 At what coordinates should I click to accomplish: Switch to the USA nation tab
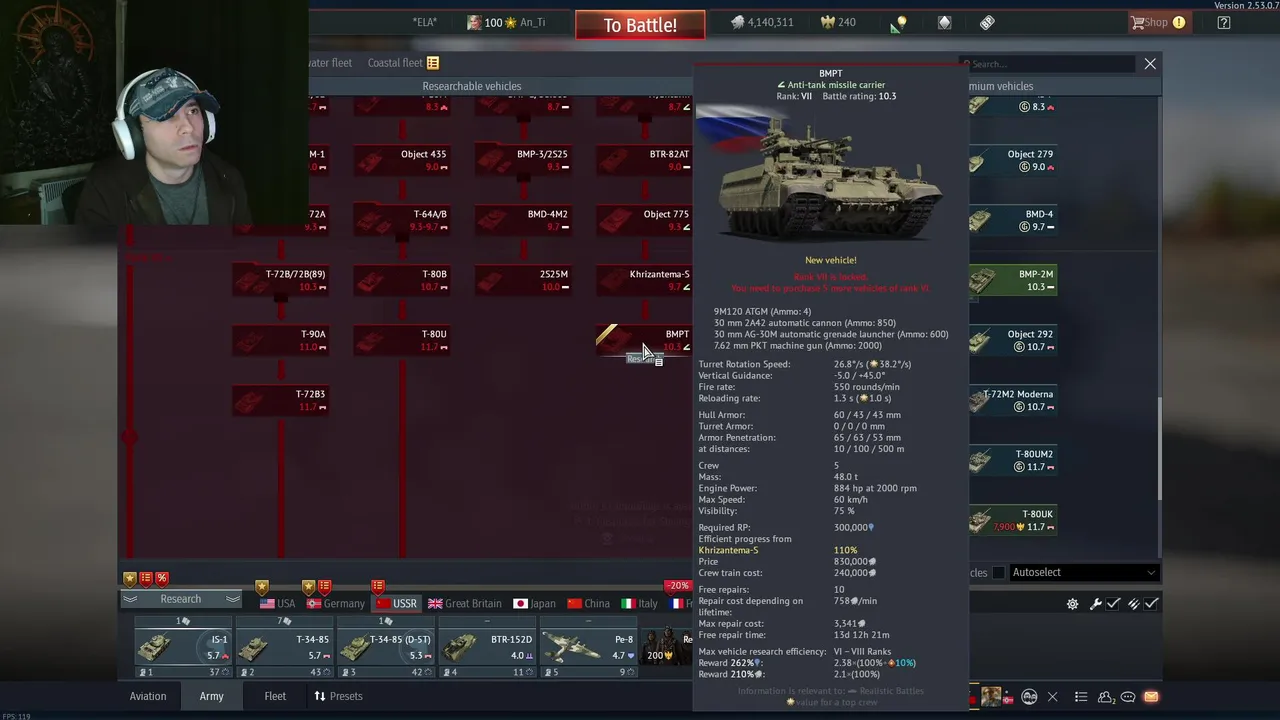point(277,603)
